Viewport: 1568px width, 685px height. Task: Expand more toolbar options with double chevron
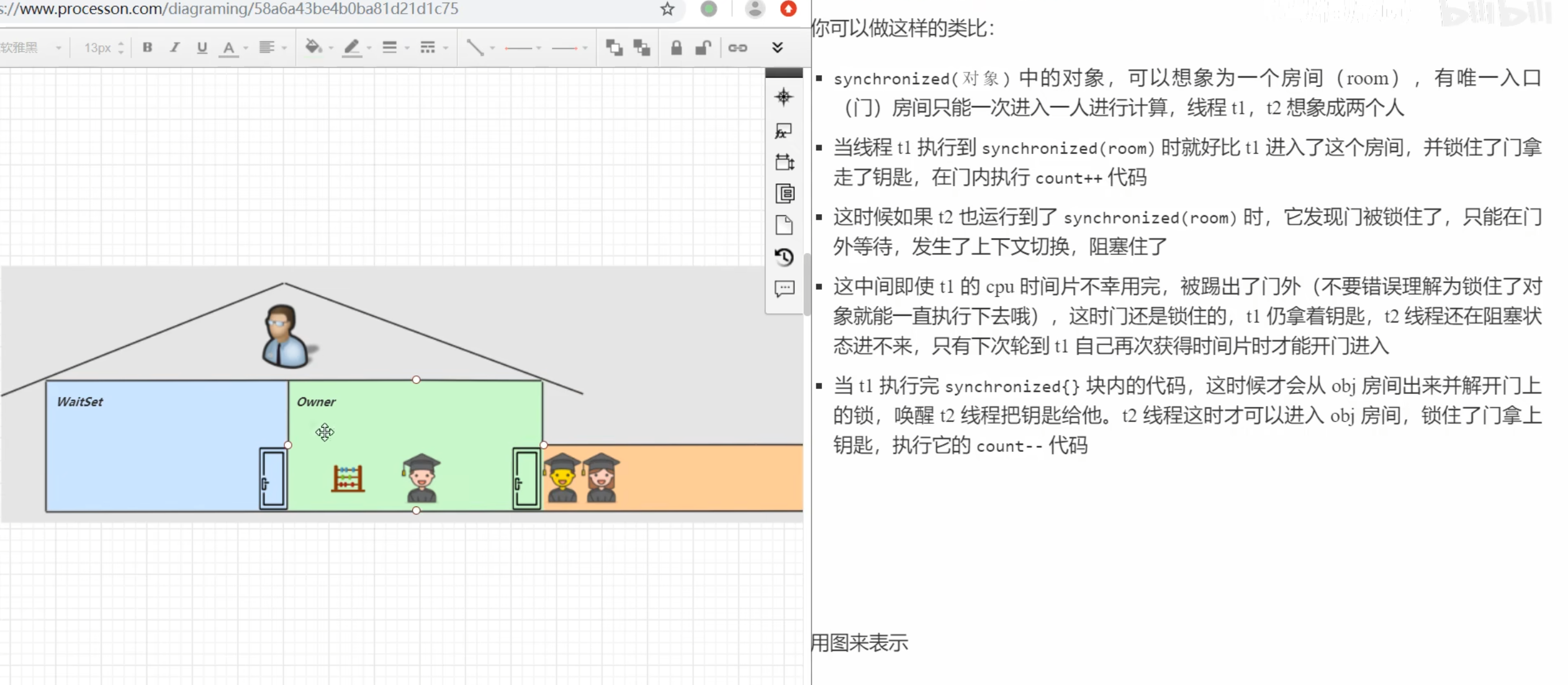(777, 47)
